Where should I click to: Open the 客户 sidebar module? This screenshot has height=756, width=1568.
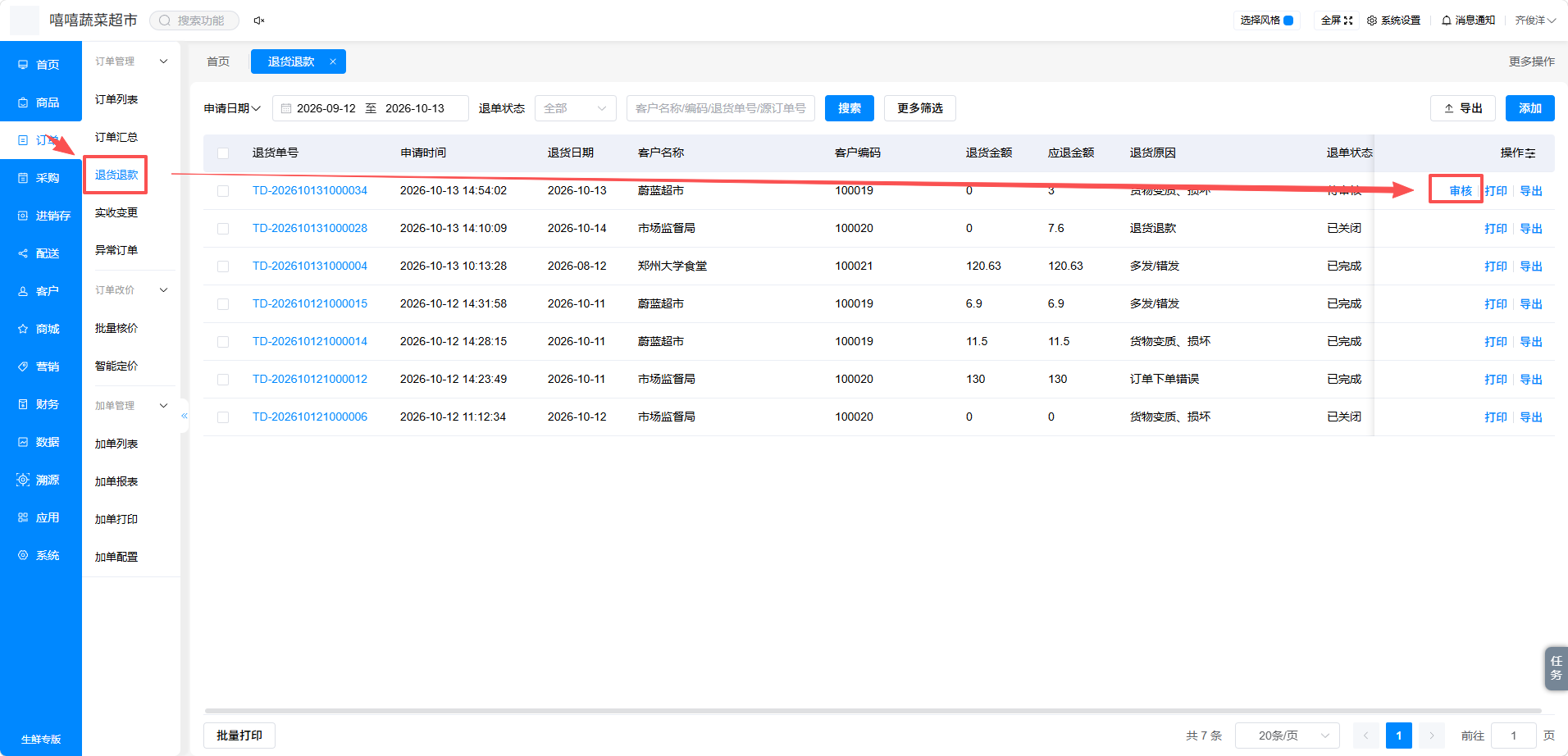40,291
